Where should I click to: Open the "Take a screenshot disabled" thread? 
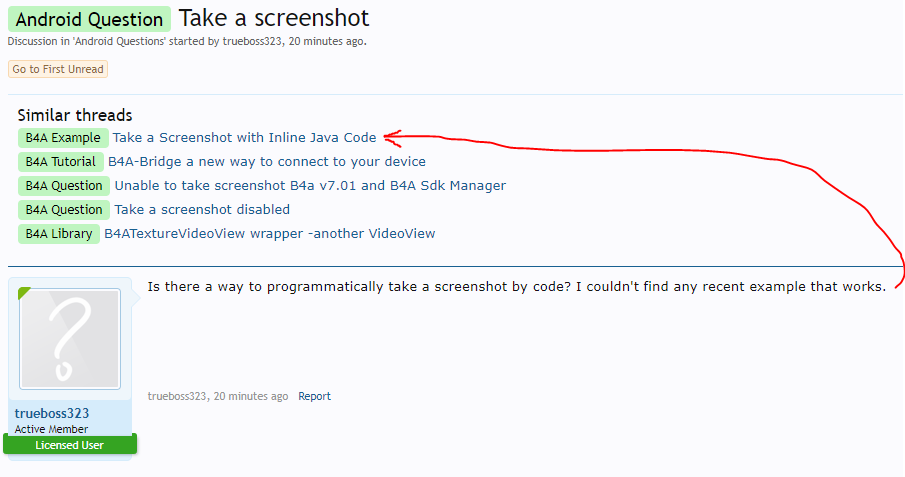point(202,210)
